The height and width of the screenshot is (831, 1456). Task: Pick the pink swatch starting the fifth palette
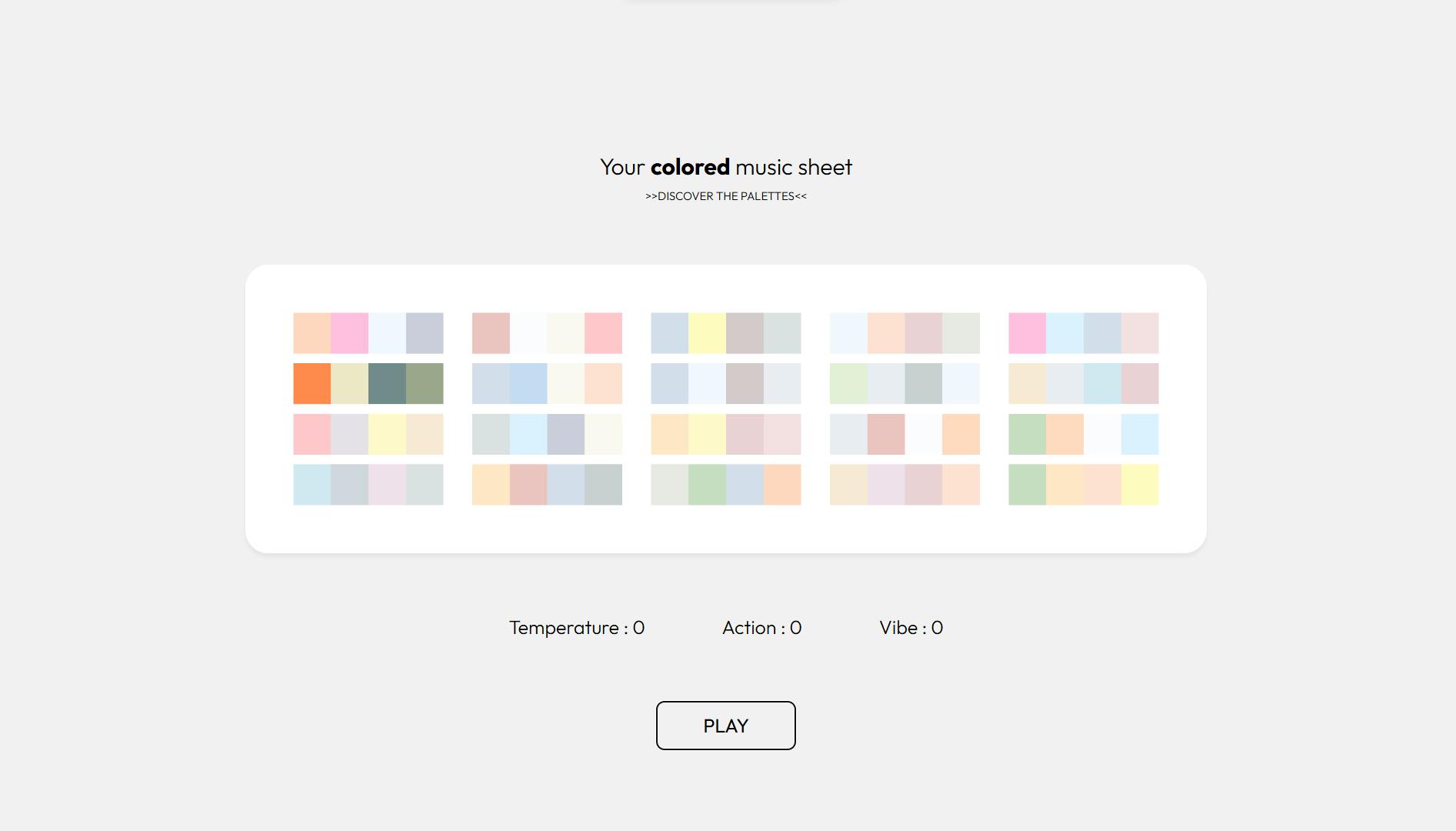click(1027, 333)
